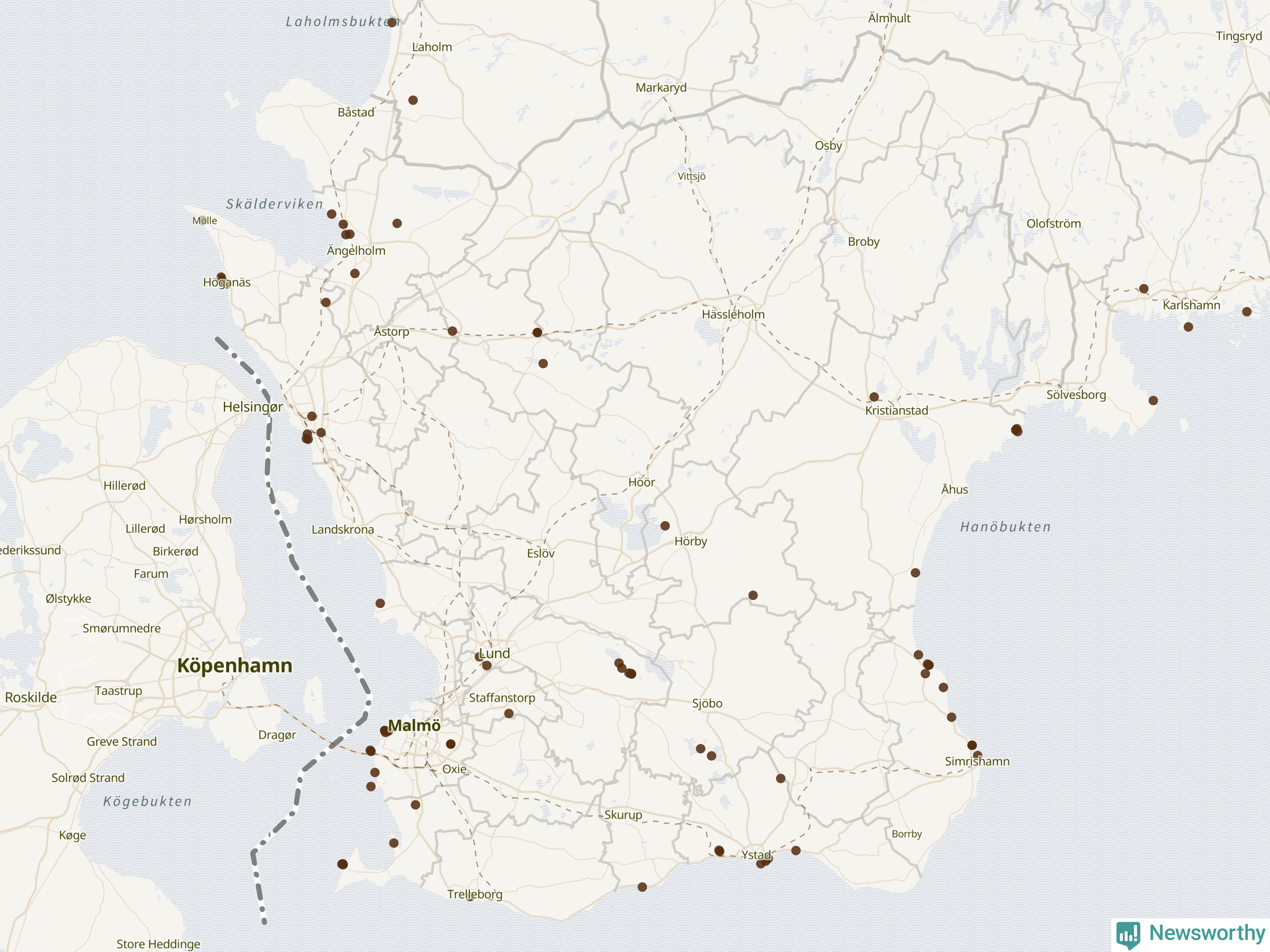Click the Smørumnedre label

(122, 628)
